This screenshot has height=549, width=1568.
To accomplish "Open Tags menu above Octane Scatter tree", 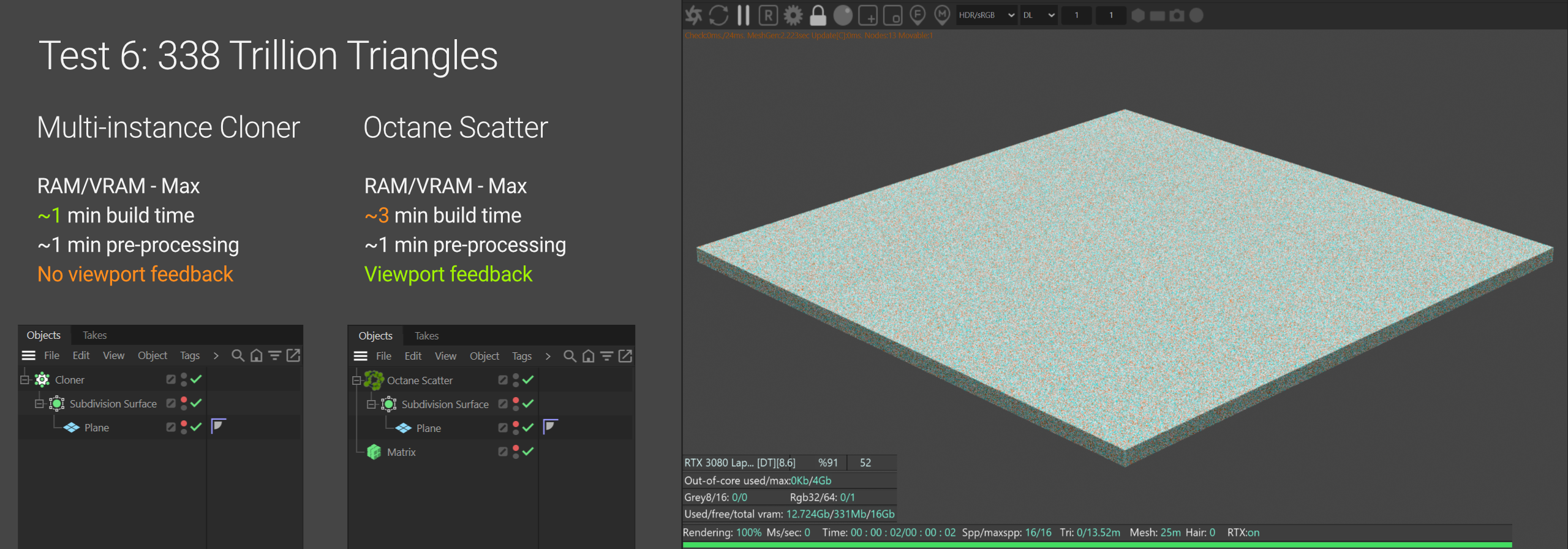I will click(x=521, y=356).
